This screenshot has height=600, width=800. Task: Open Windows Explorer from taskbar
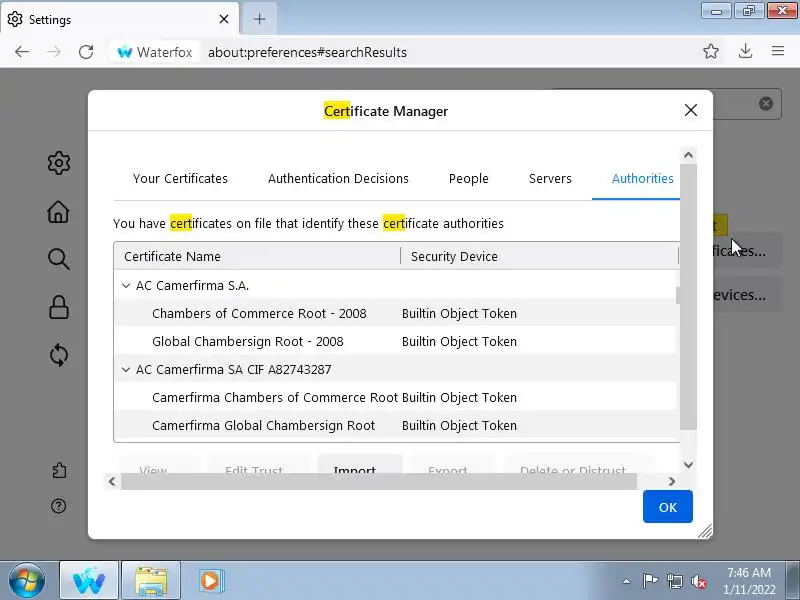pos(151,581)
